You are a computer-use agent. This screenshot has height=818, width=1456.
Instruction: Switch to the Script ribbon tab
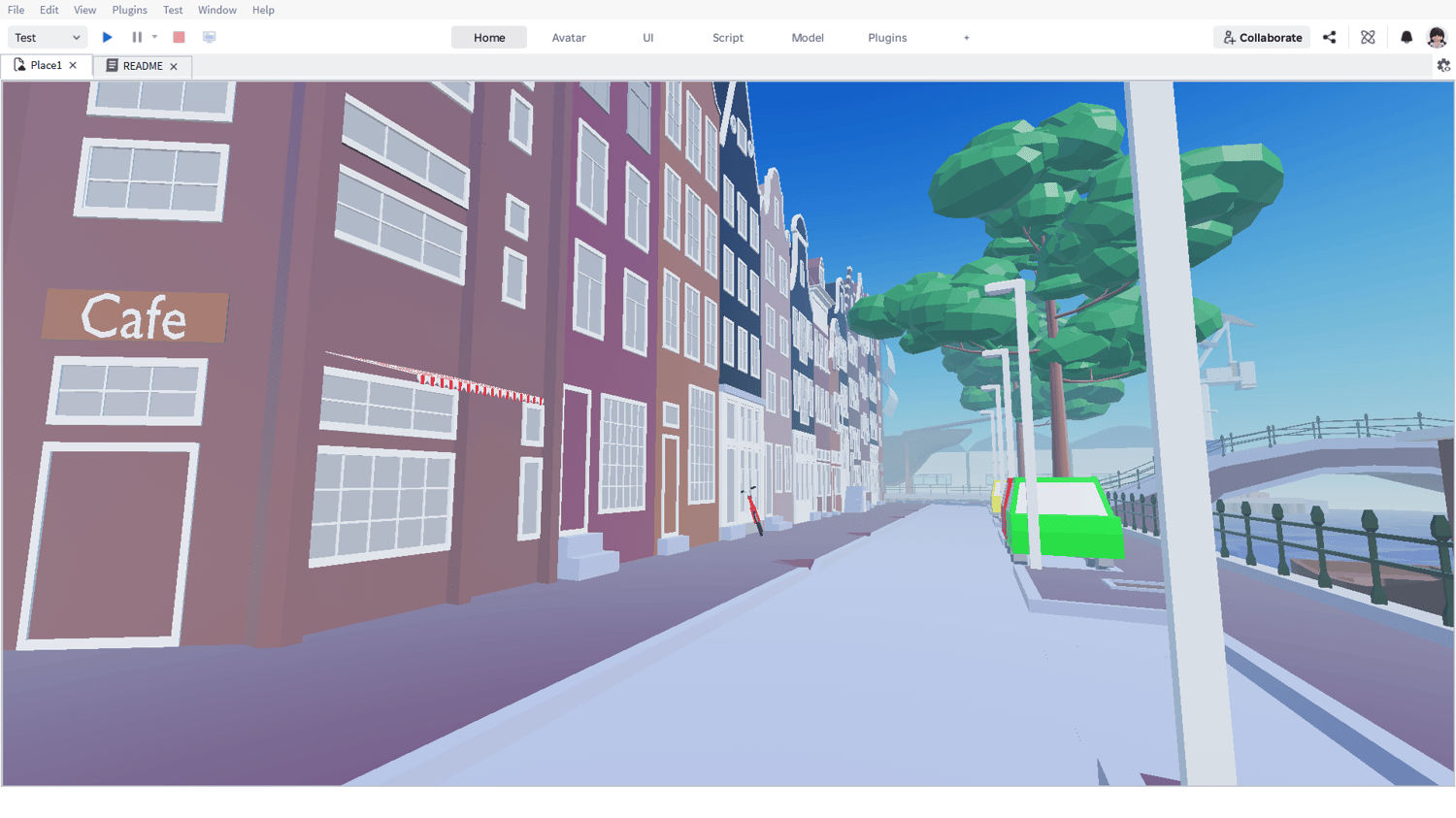coord(728,38)
